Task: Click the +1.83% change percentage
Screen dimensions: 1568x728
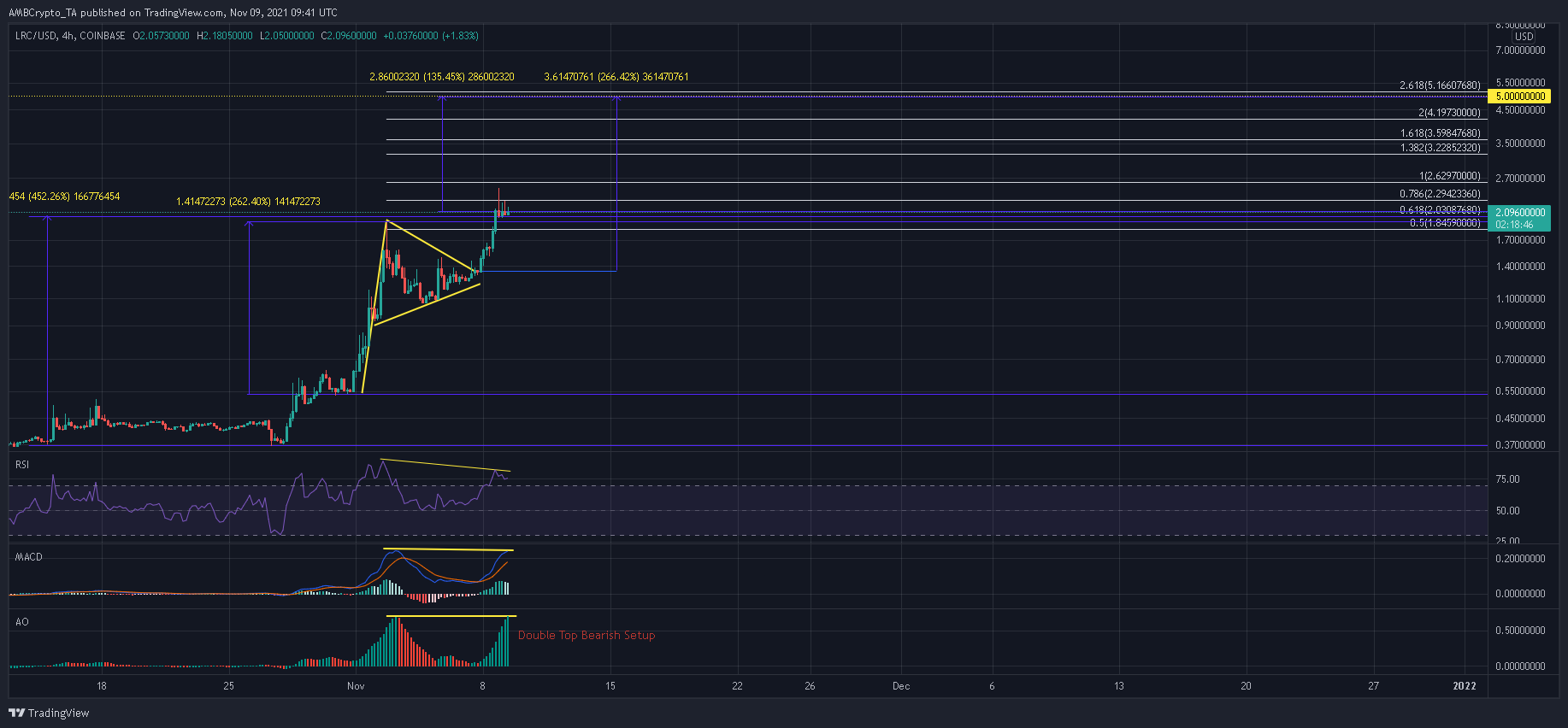Action: coord(461,36)
